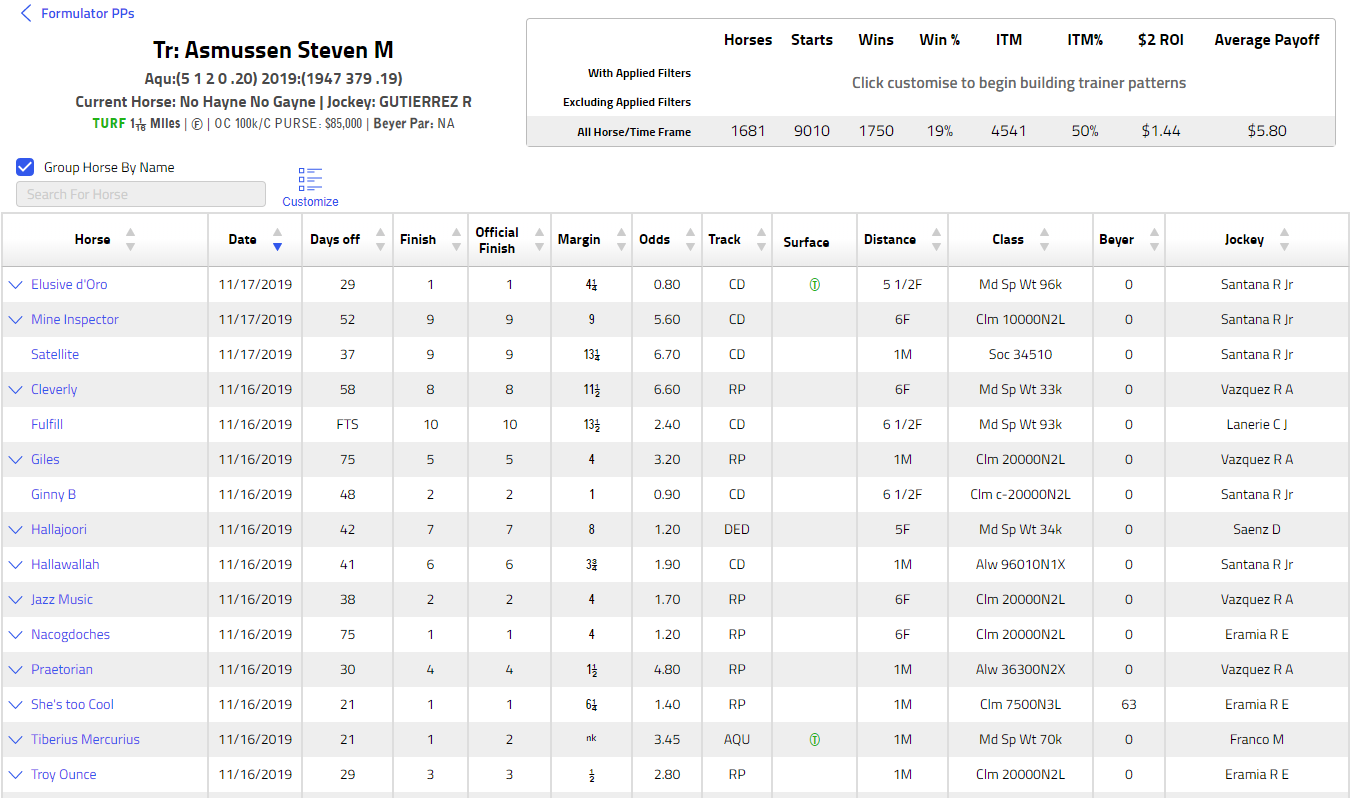Screen dimensions: 1353x798
Task: Sort table by Days off header
Action: 335,240
